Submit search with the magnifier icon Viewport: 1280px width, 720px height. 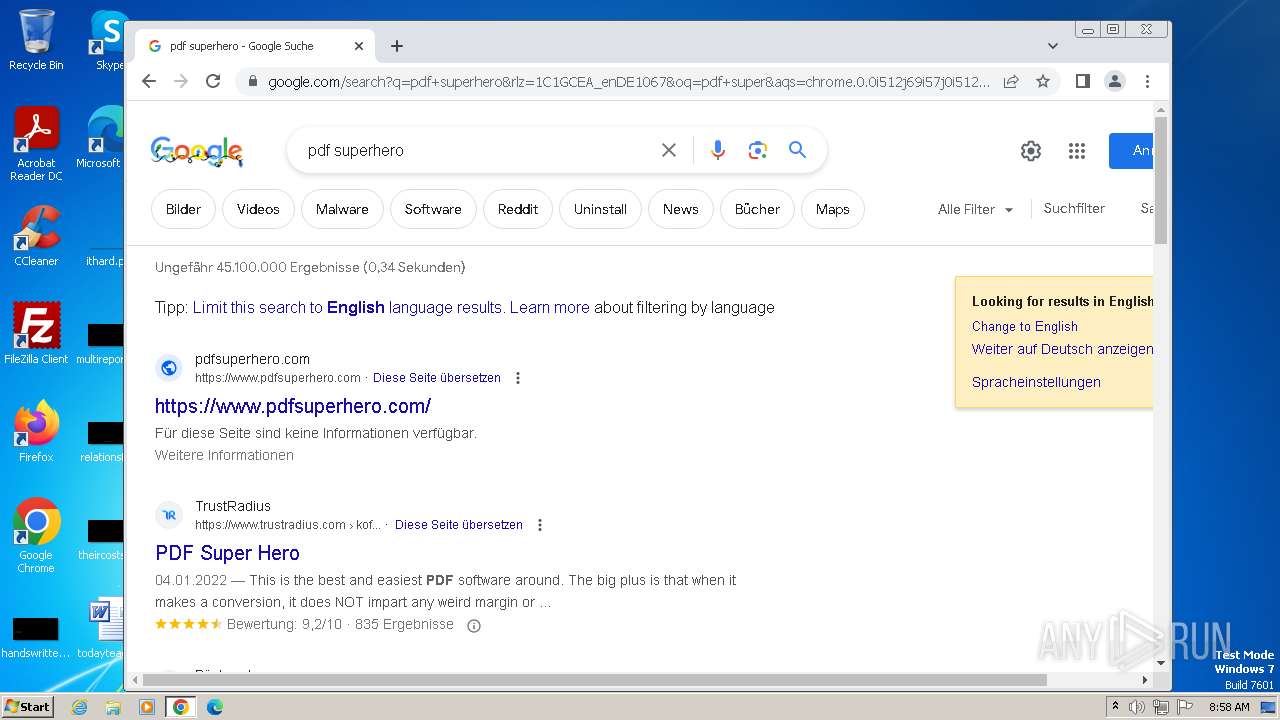[797, 150]
